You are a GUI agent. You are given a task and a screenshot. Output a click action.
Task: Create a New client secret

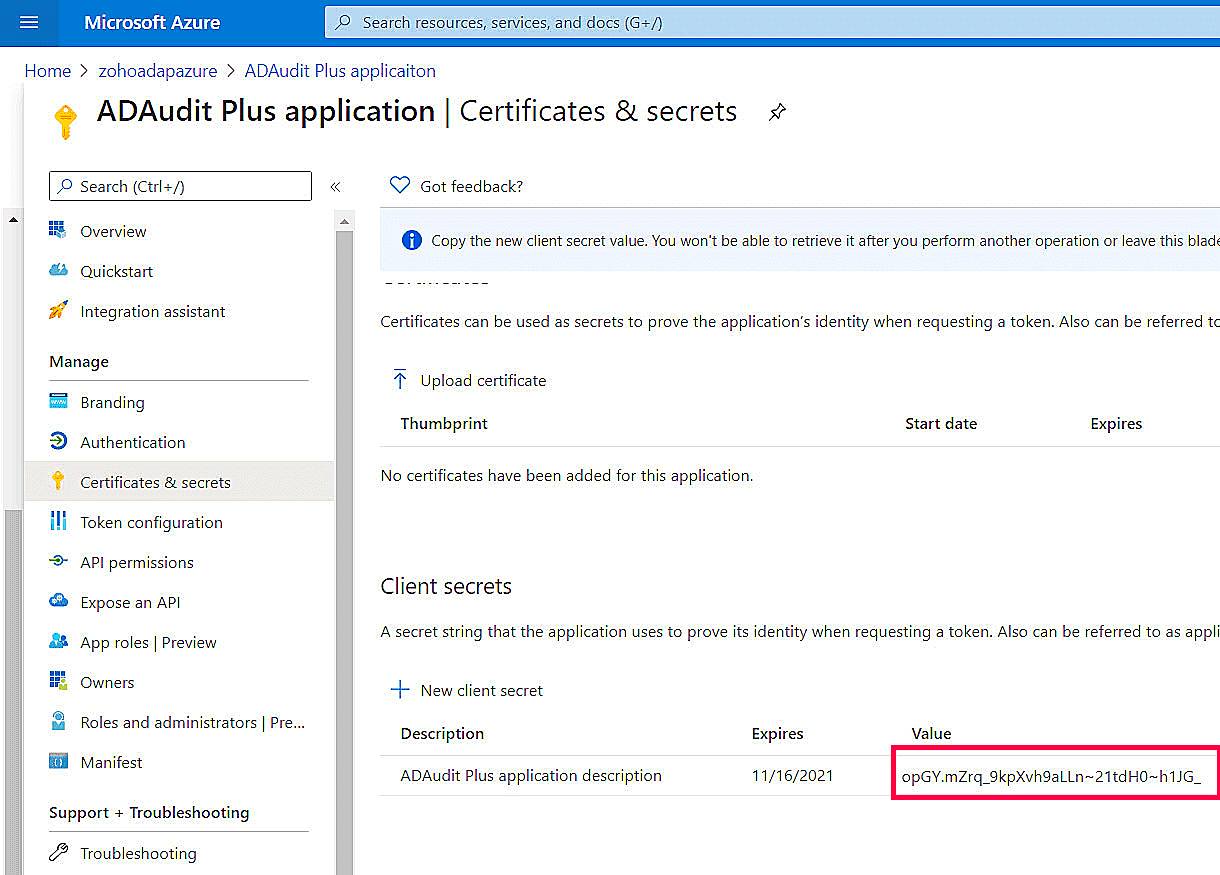[467, 690]
